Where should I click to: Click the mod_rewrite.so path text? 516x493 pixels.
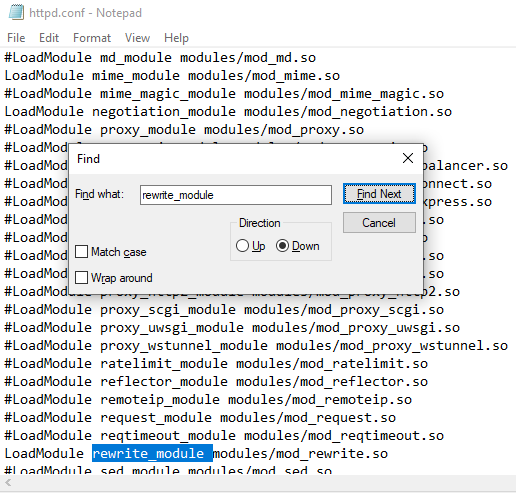tap(300, 454)
